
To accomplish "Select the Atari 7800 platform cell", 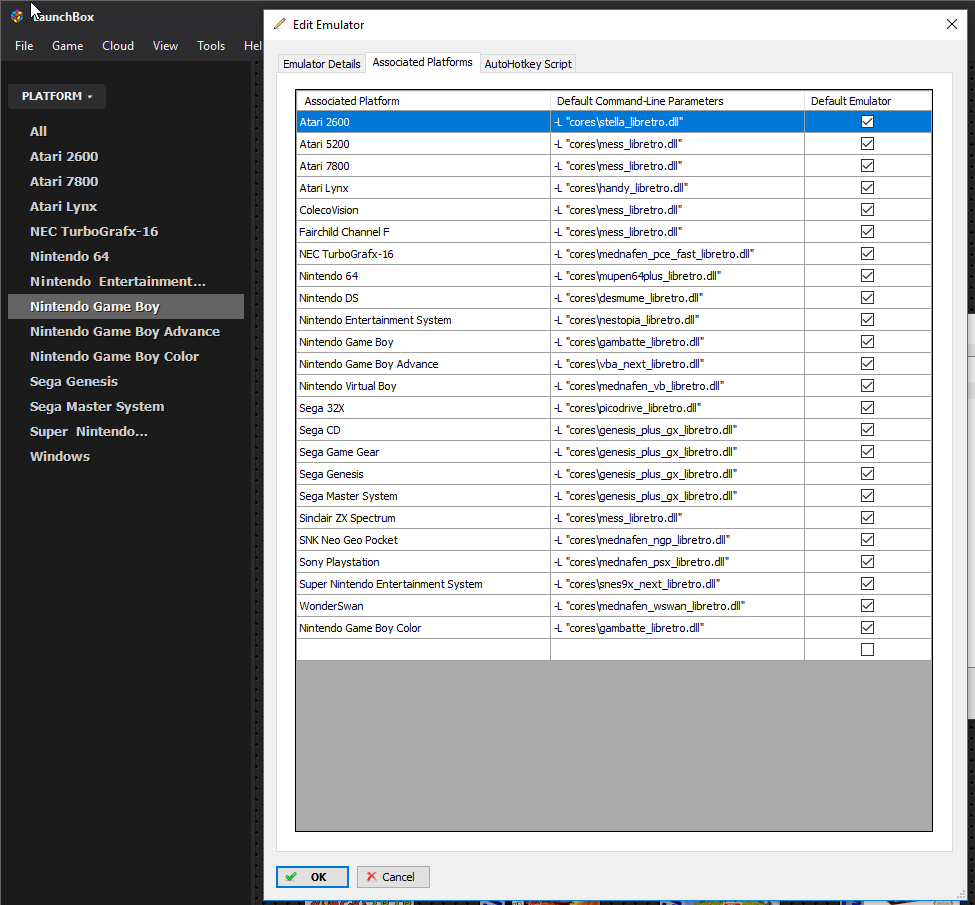I will [x=423, y=166].
